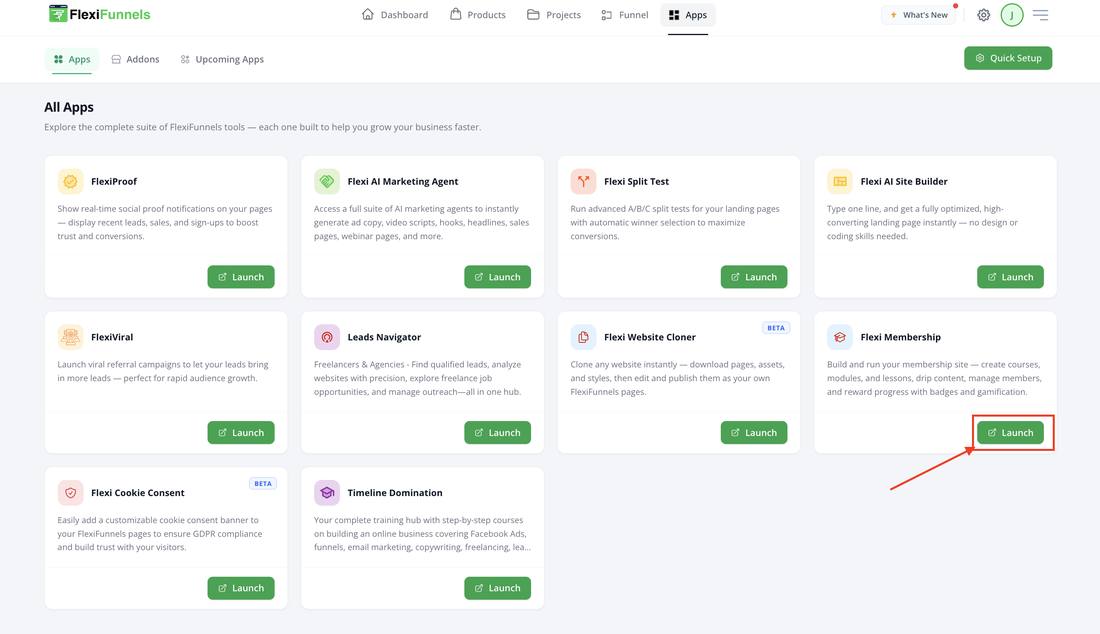Screen dimensions: 1100x634
Task: Open the What's New announcements
Action: [x=918, y=15]
